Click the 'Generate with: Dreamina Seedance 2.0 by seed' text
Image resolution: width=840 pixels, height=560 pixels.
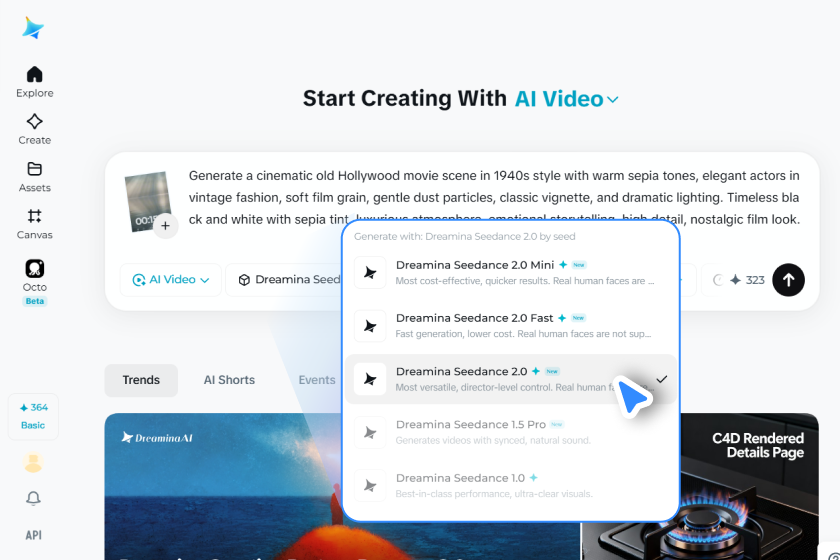464,236
